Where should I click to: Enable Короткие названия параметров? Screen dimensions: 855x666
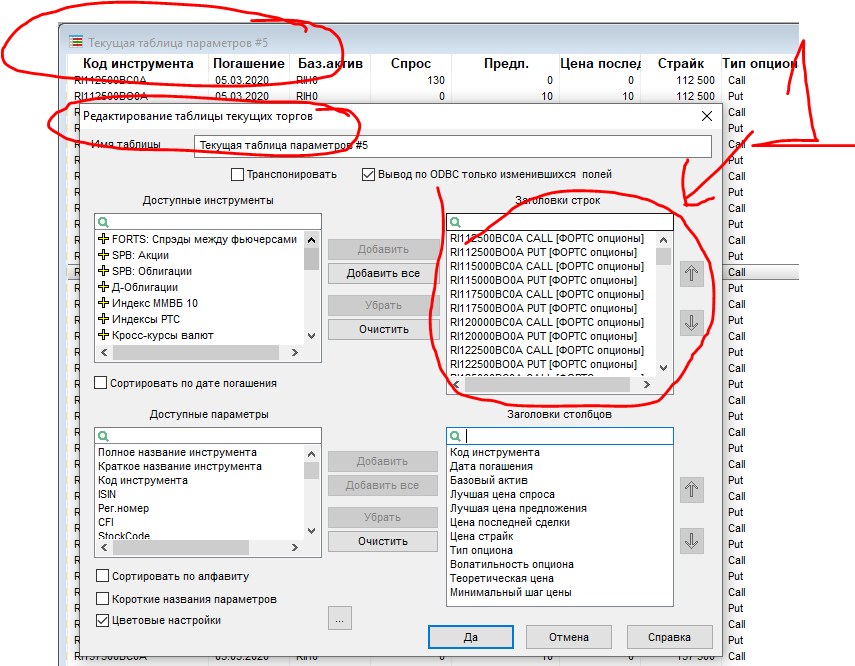pos(102,599)
